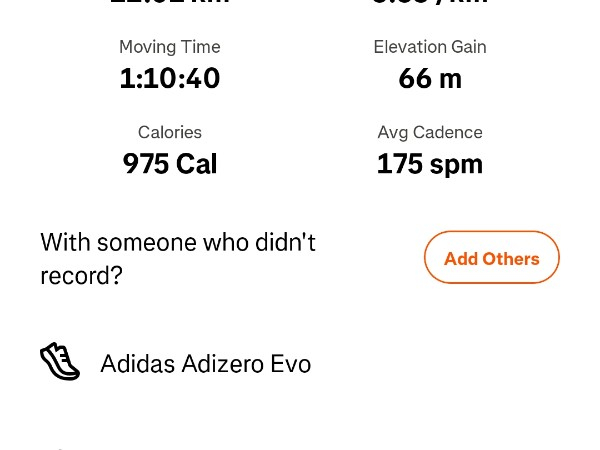Select the number 975 in calories

click(x=145, y=164)
